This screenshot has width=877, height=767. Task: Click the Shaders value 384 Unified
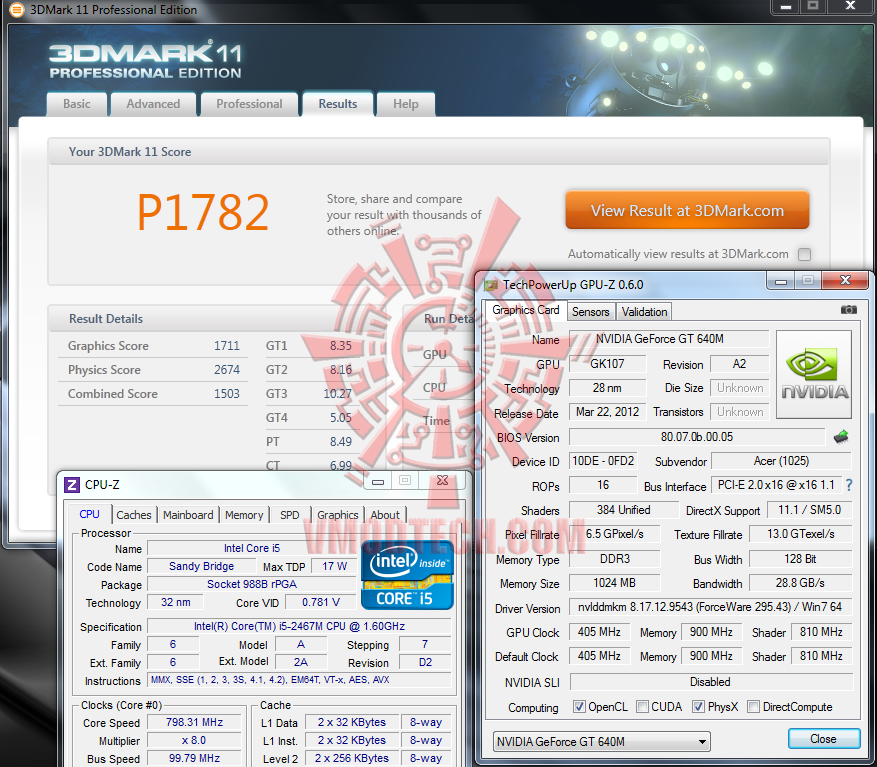pos(624,510)
